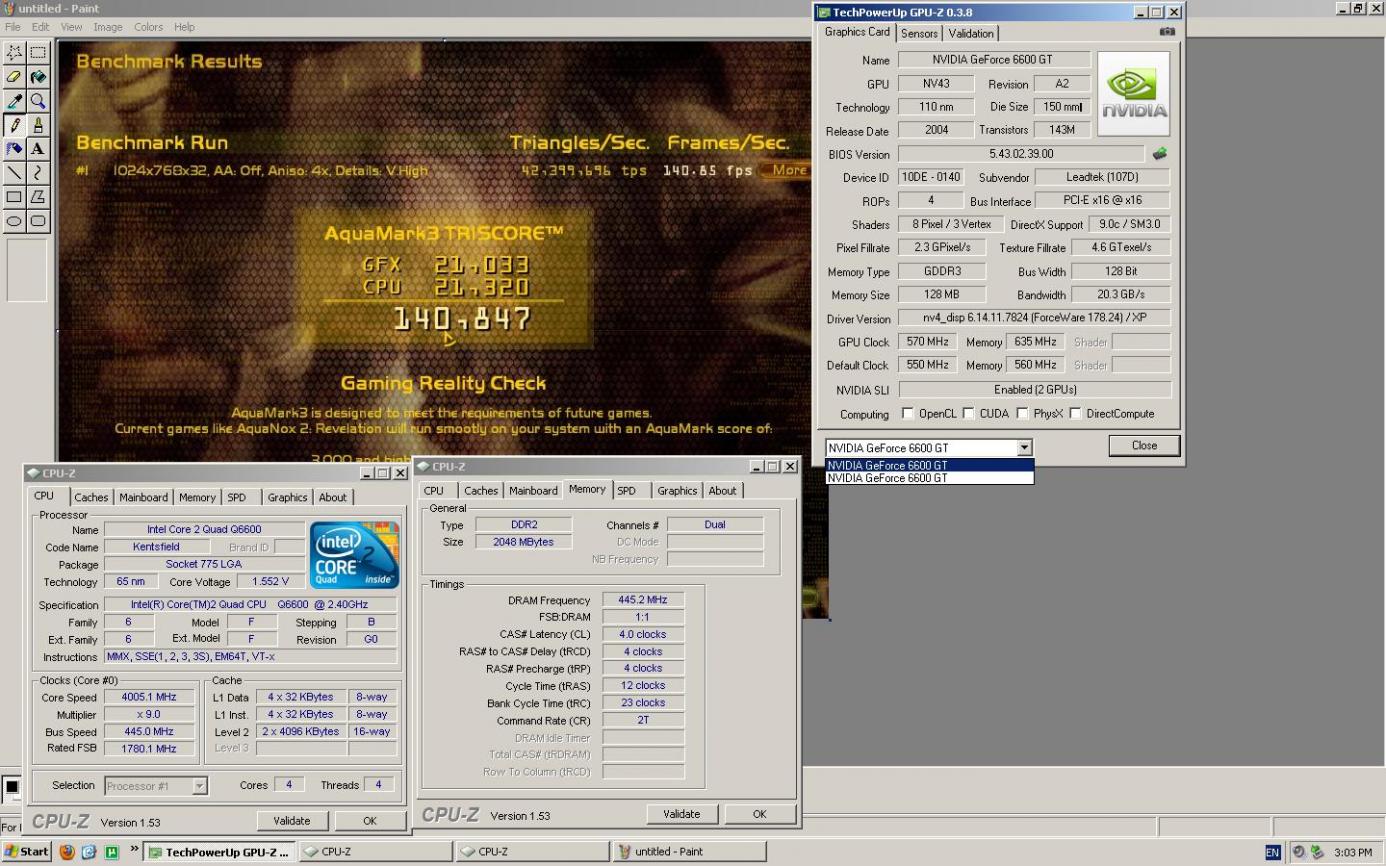Click the Core Speed value 4005.1 MHz
1386x866 pixels.
151,697
